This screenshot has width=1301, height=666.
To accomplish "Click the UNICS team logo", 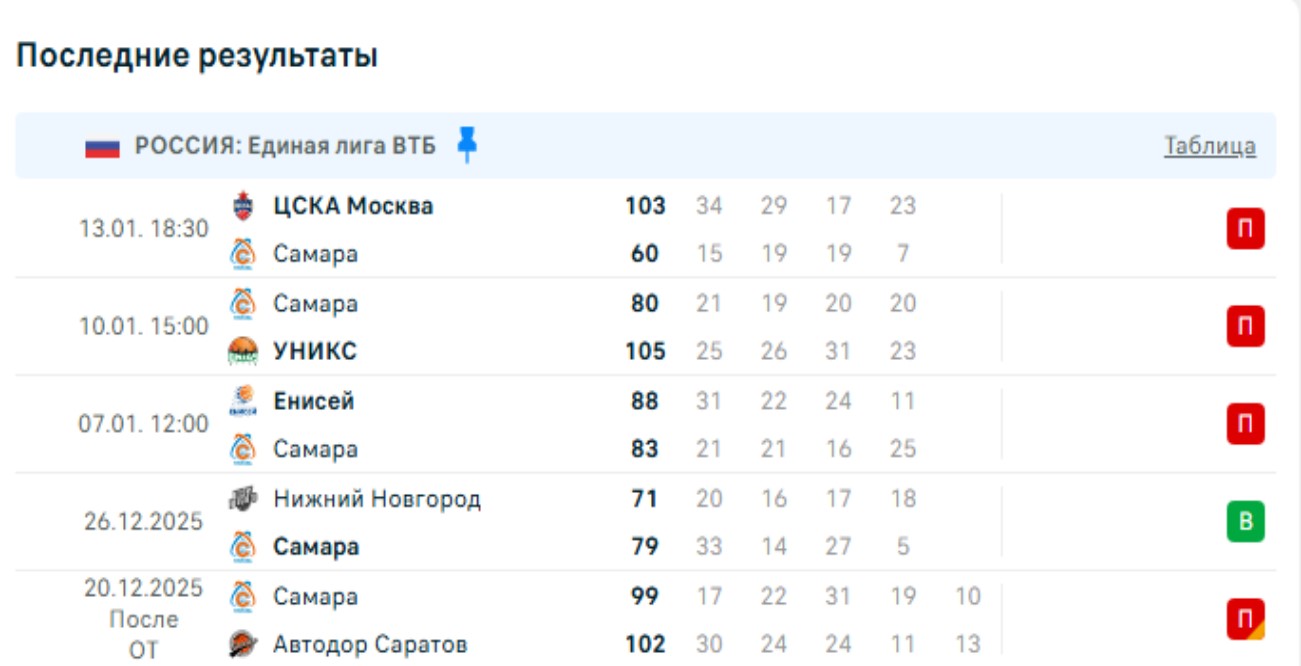I will click(243, 352).
